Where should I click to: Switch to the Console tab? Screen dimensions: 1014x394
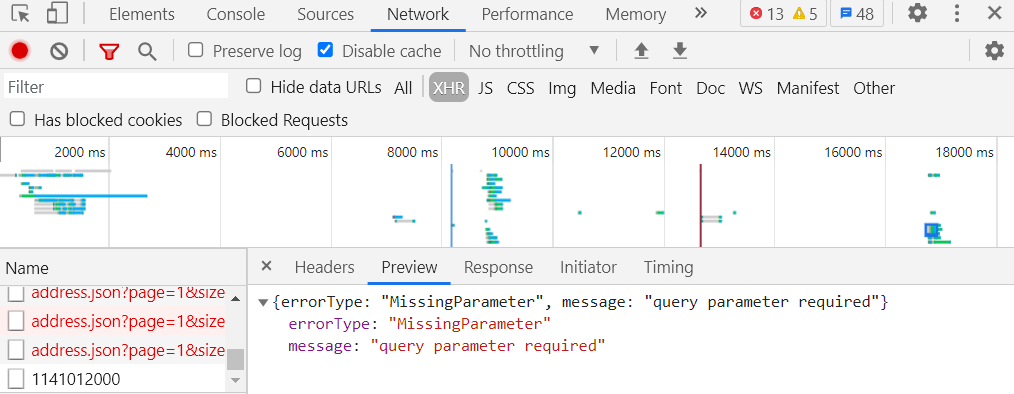coord(235,14)
